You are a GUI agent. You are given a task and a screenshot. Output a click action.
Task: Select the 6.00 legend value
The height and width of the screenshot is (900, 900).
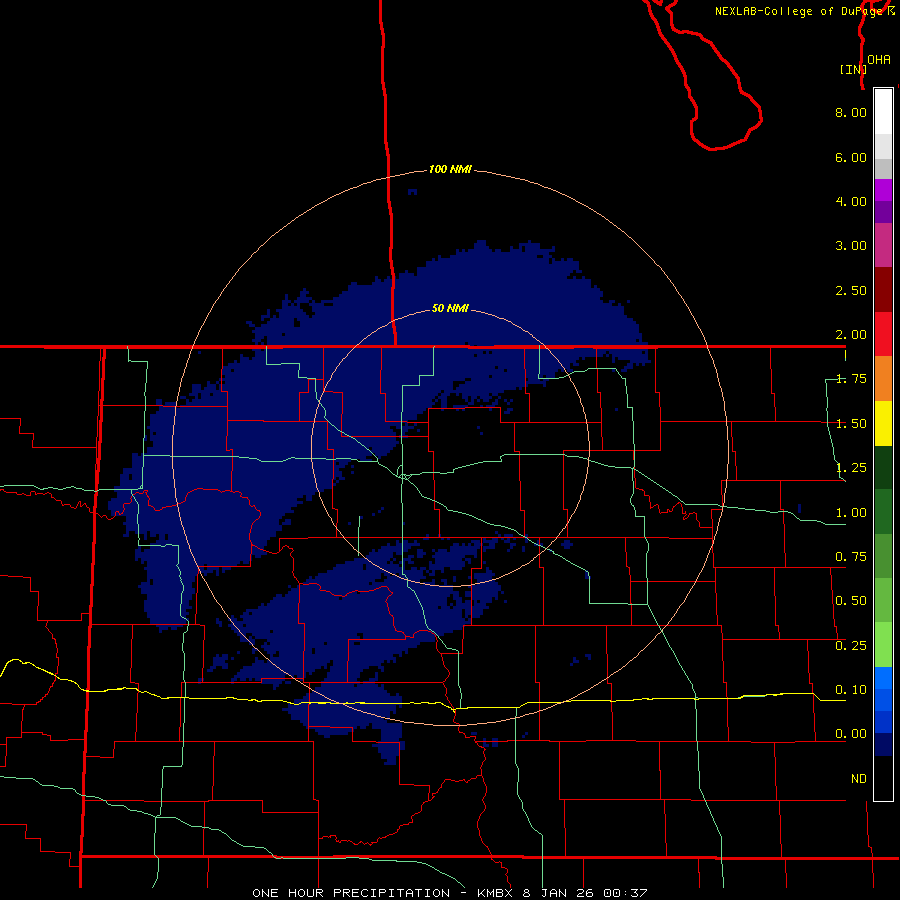[851, 157]
